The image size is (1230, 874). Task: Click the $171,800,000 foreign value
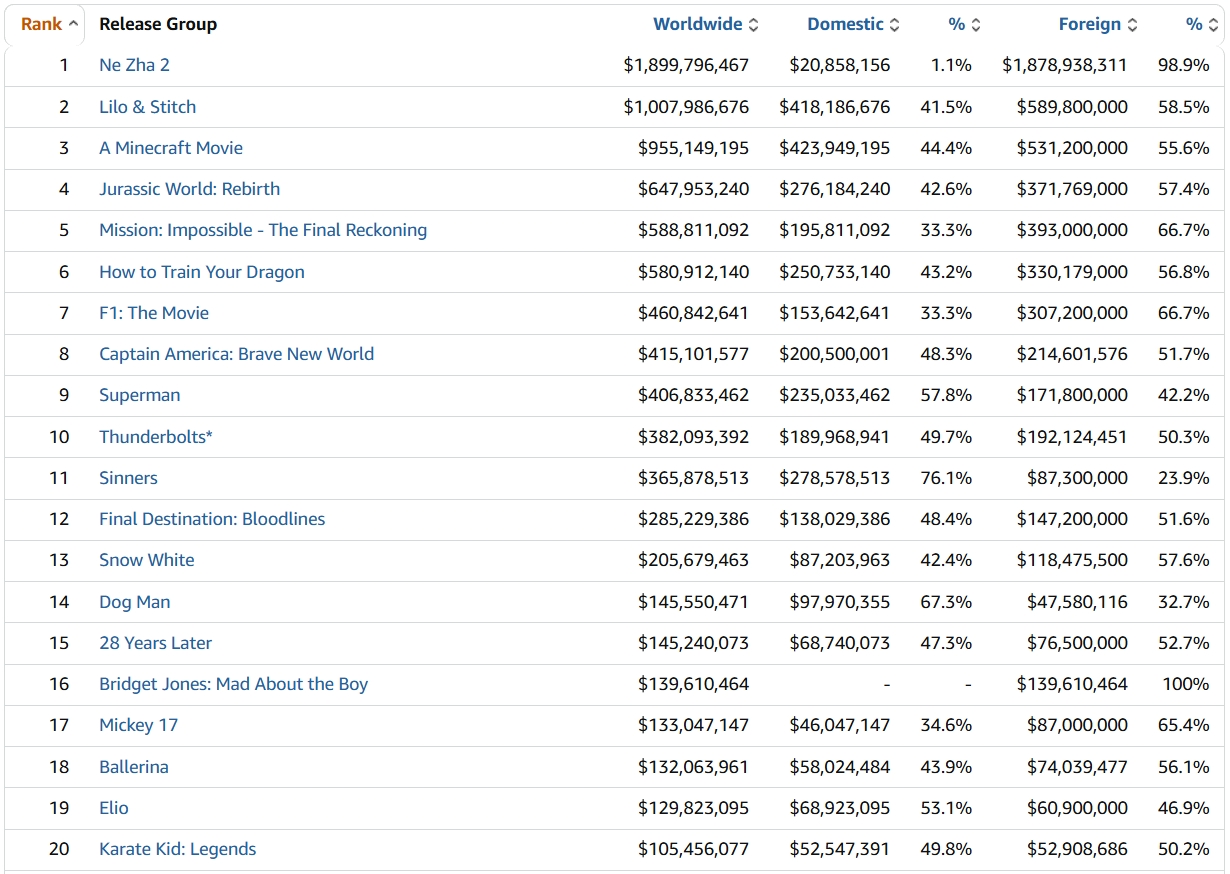1072,395
